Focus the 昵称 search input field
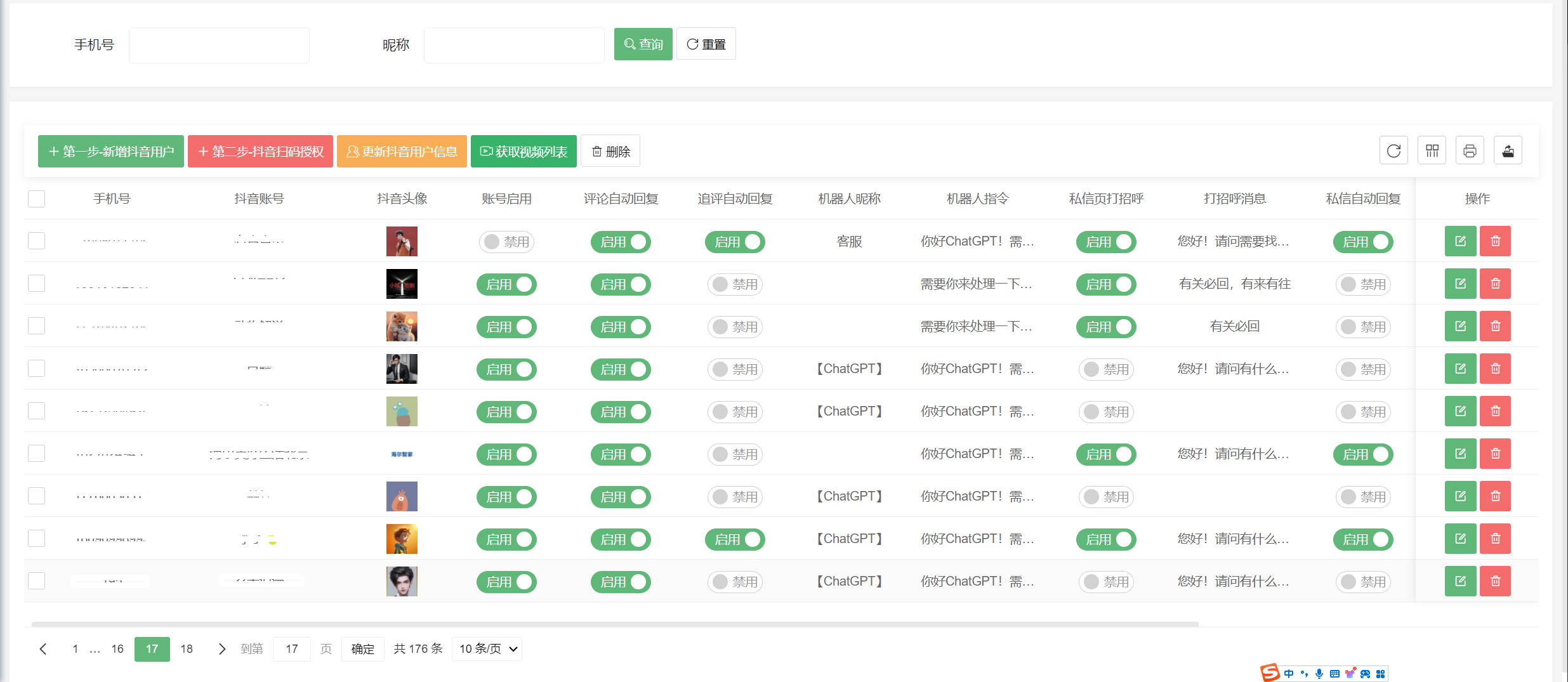Screen dimensions: 1568x682 514,45
